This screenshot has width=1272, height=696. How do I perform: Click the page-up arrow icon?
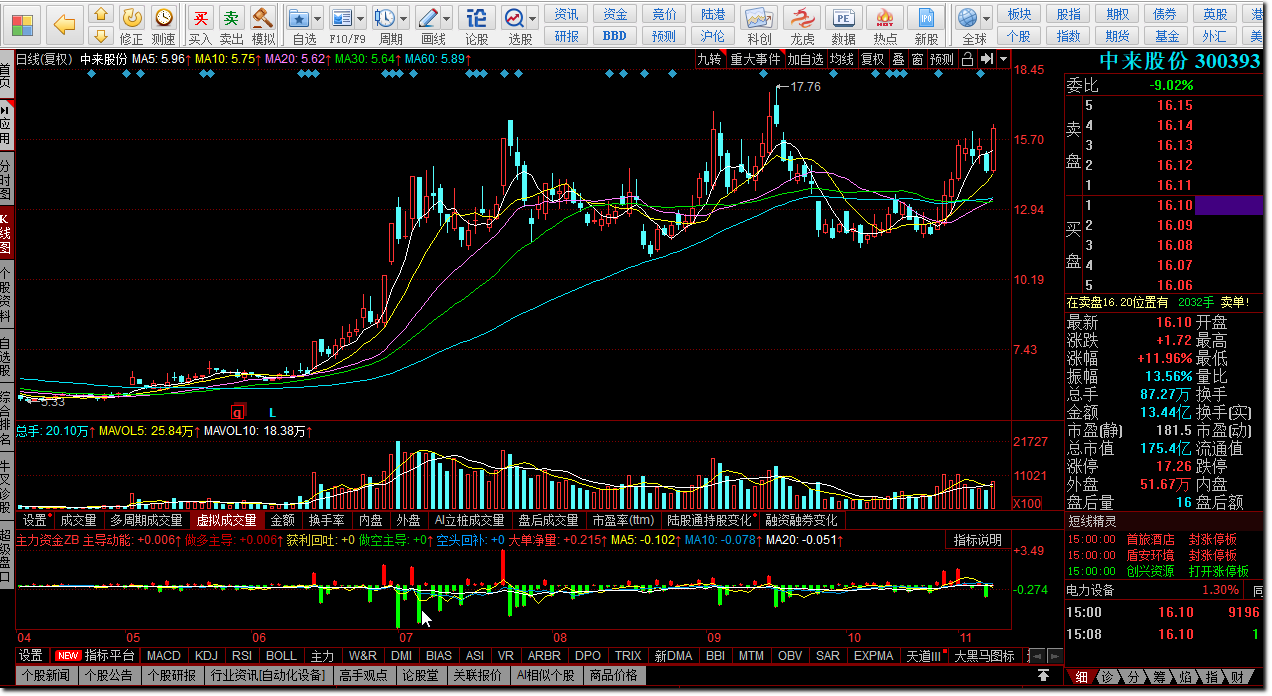100,13
